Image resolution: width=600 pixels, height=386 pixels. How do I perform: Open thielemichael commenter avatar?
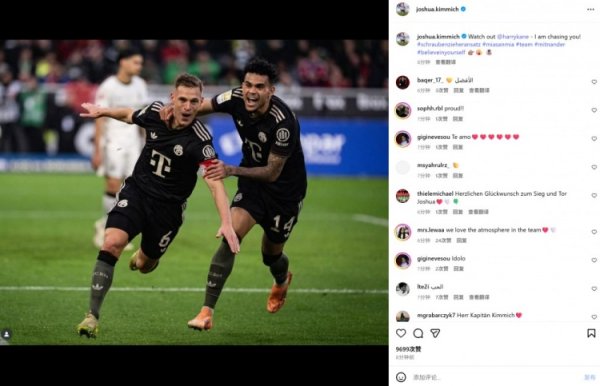click(x=403, y=196)
